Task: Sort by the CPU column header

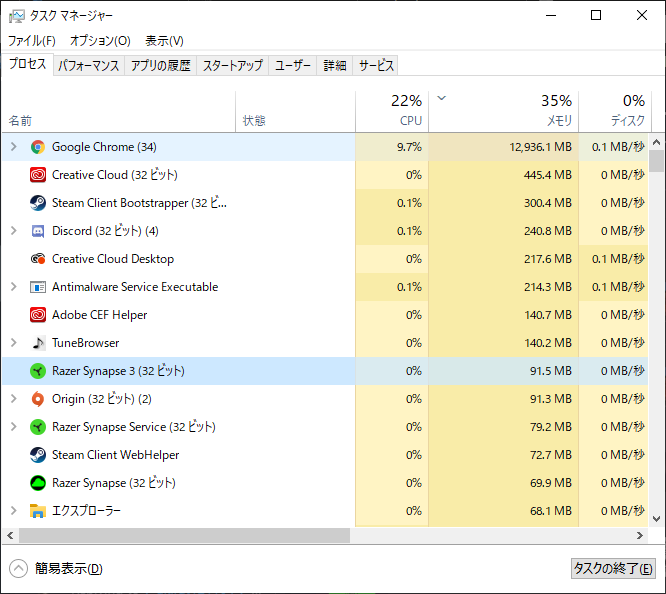Action: 392,111
